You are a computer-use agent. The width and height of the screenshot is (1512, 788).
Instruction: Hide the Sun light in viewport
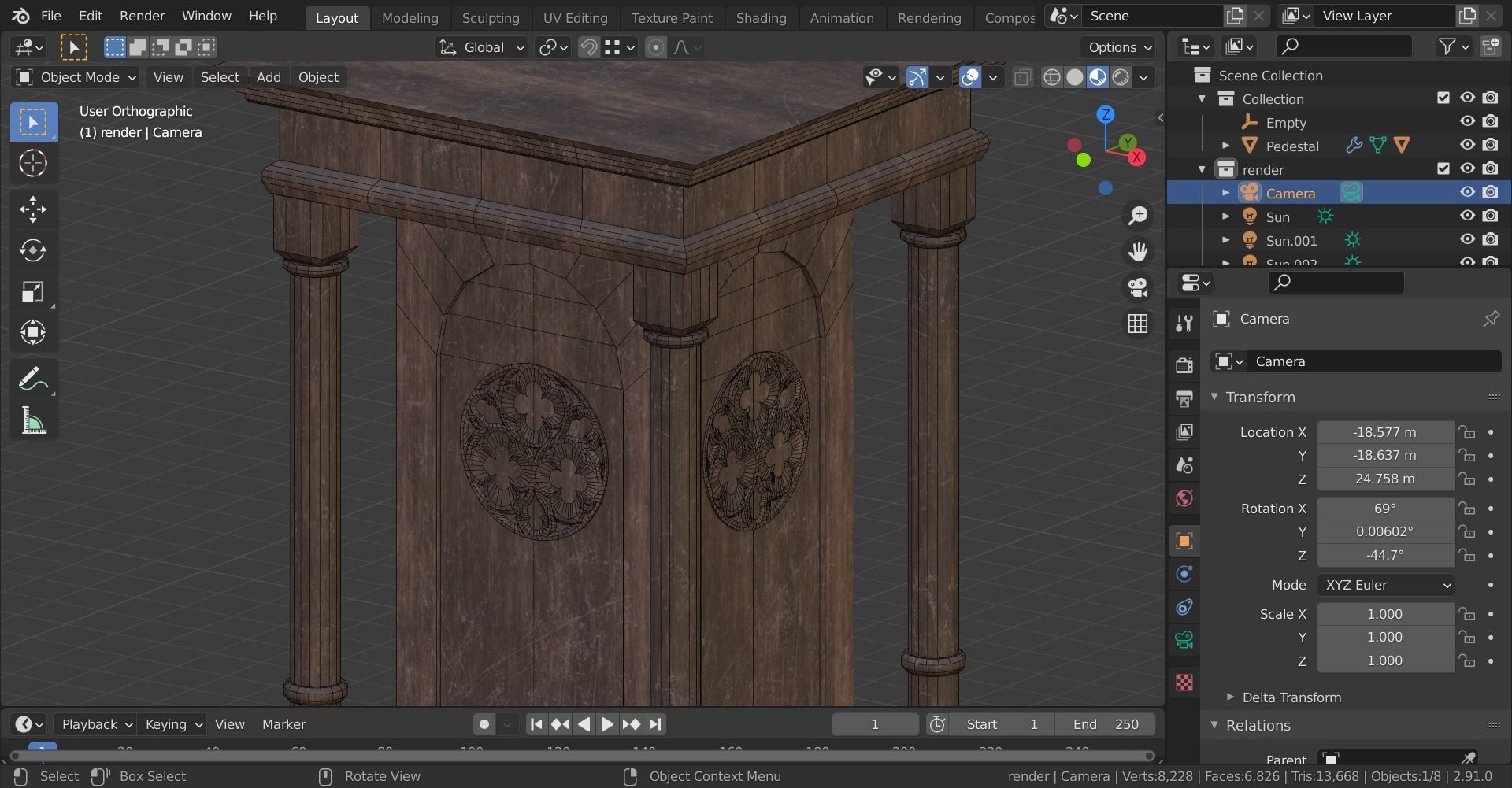pos(1467,216)
